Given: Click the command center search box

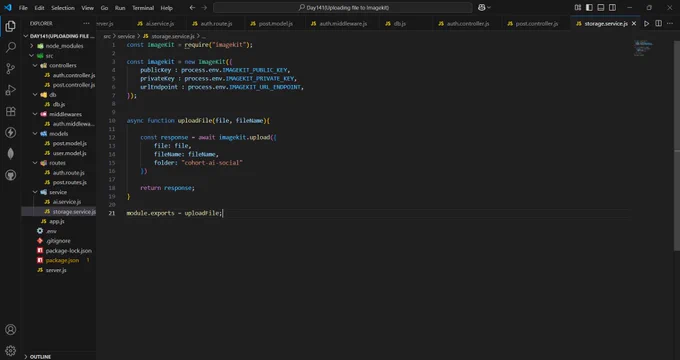Looking at the screenshot, I should (x=343, y=7).
